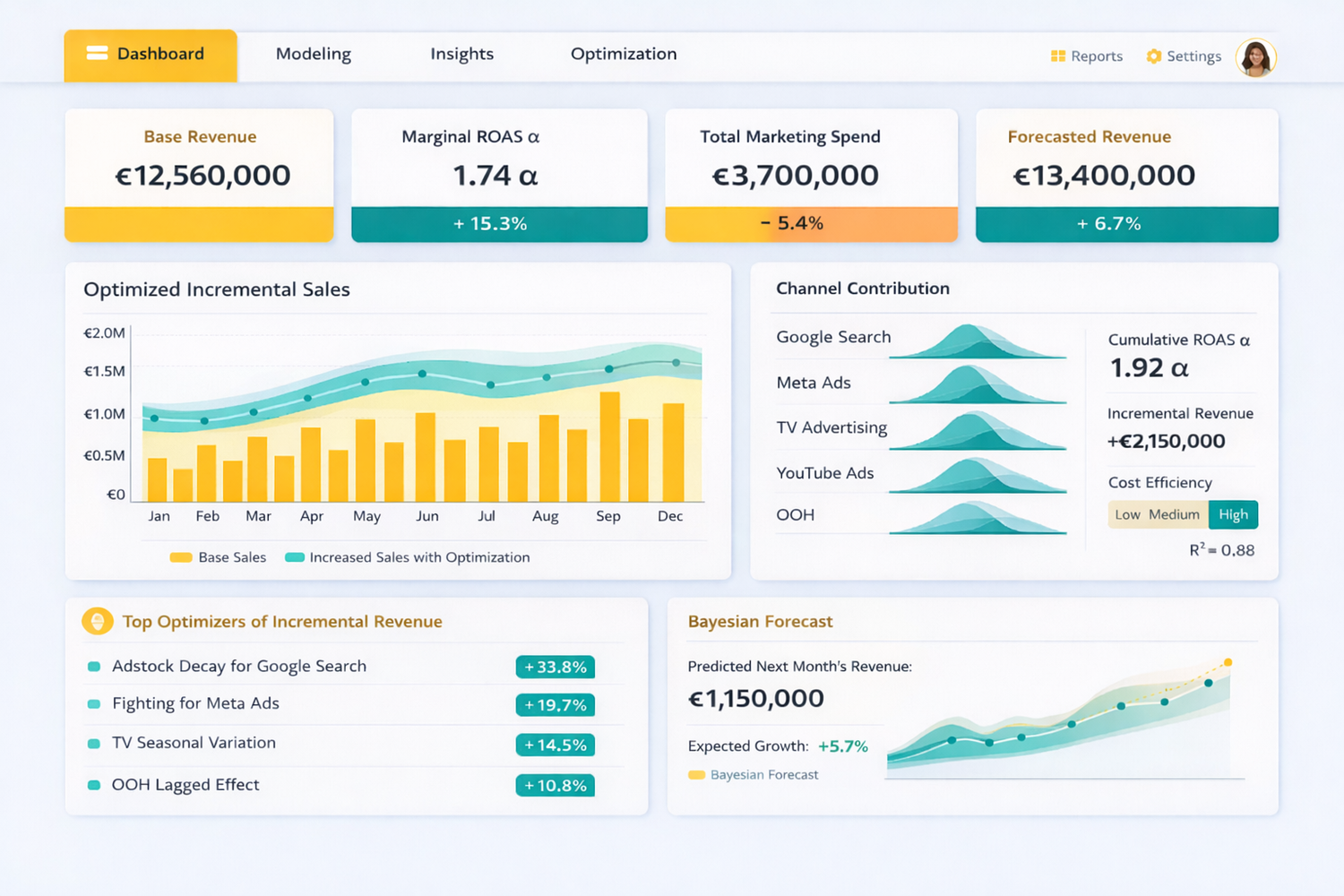Click the Settings gear icon
The width and height of the screenshot is (1344, 896).
[1154, 56]
